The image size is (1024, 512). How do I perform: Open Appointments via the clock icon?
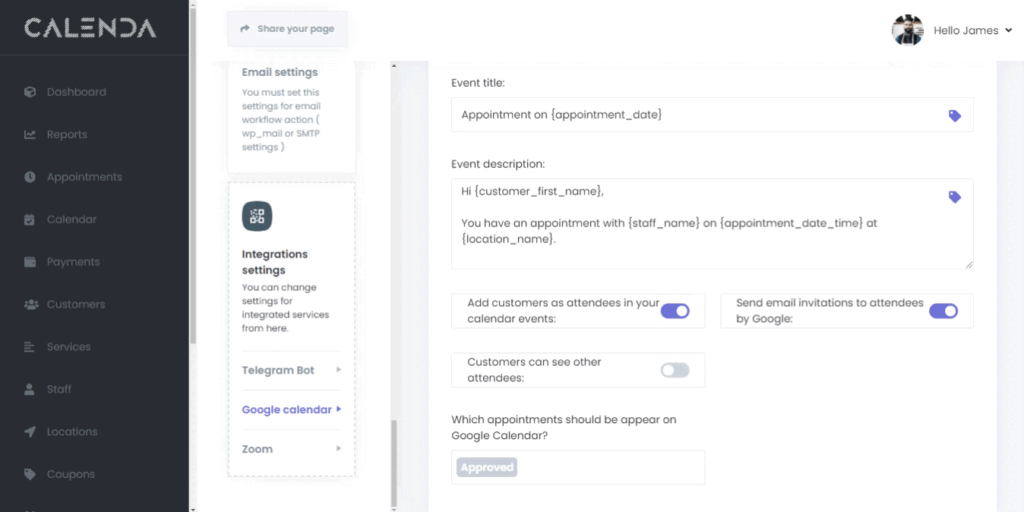pyautogui.click(x=30, y=177)
